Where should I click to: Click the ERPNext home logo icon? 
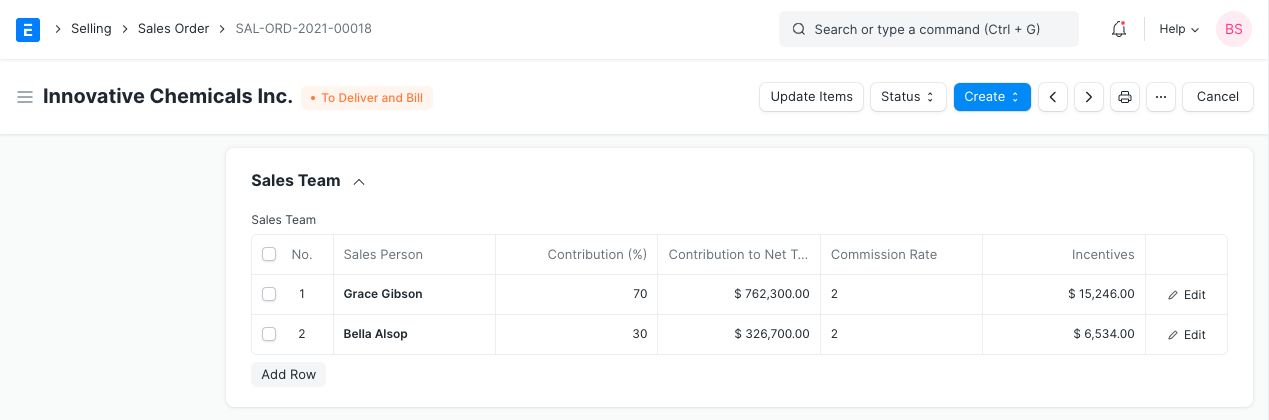pyautogui.click(x=28, y=29)
